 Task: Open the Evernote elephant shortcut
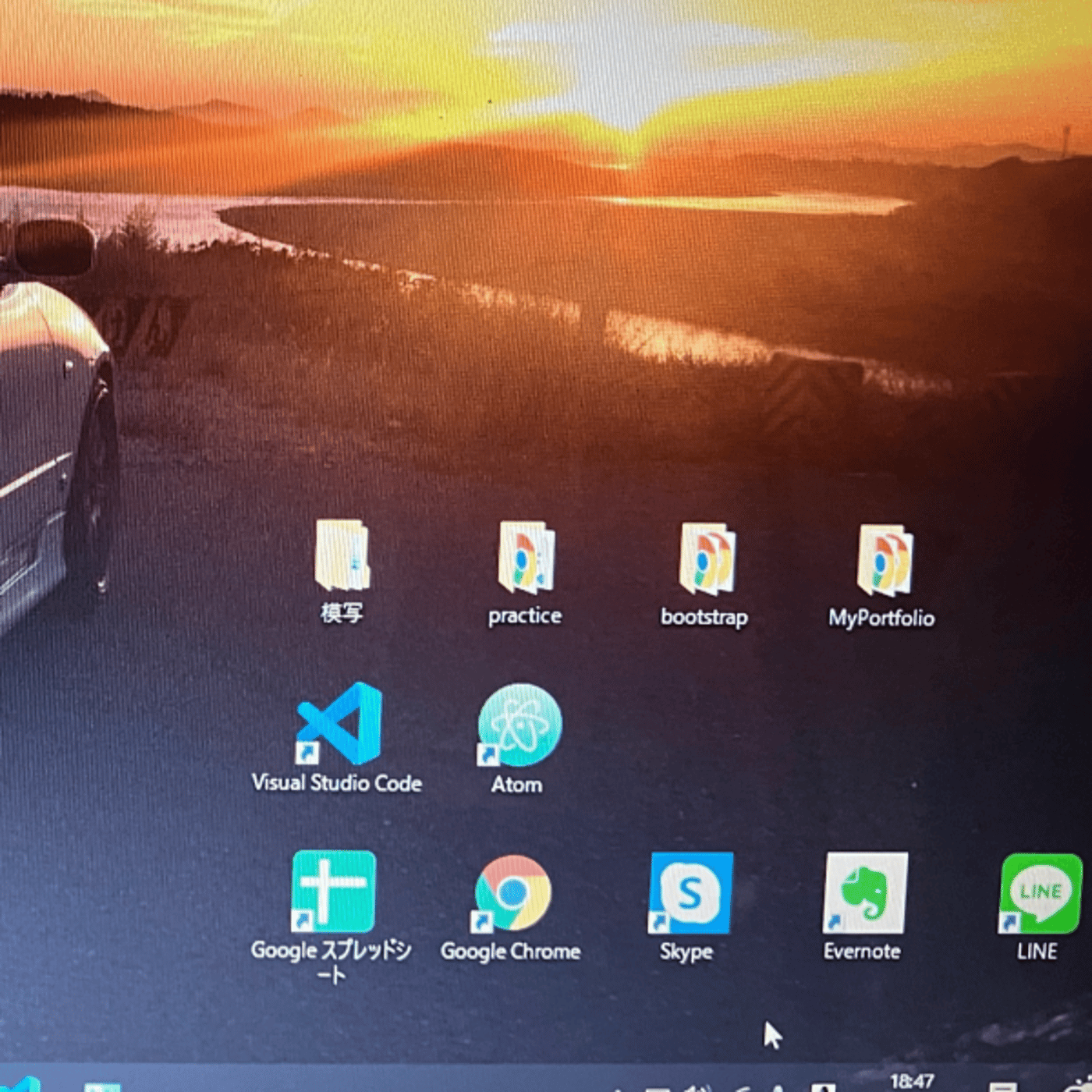863,906
